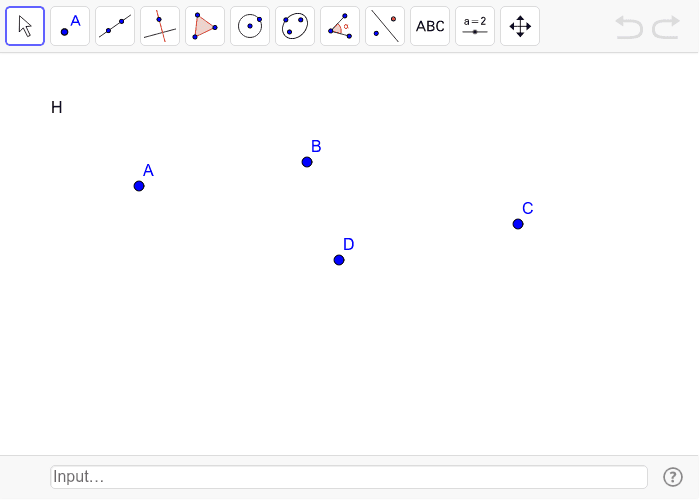
Task: Click the text label H
Action: [x=57, y=107]
